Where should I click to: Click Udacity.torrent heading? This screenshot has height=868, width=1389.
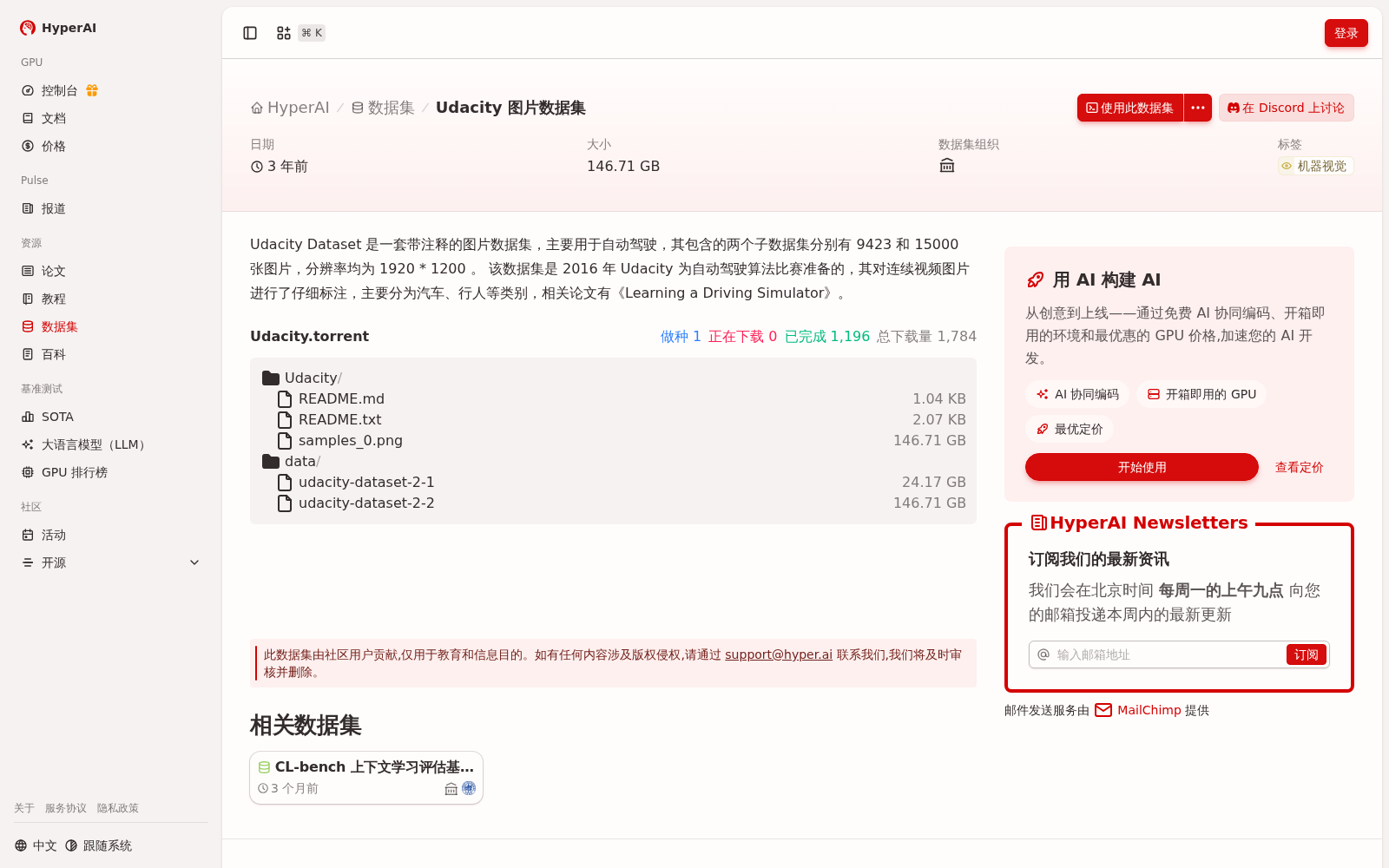(309, 336)
